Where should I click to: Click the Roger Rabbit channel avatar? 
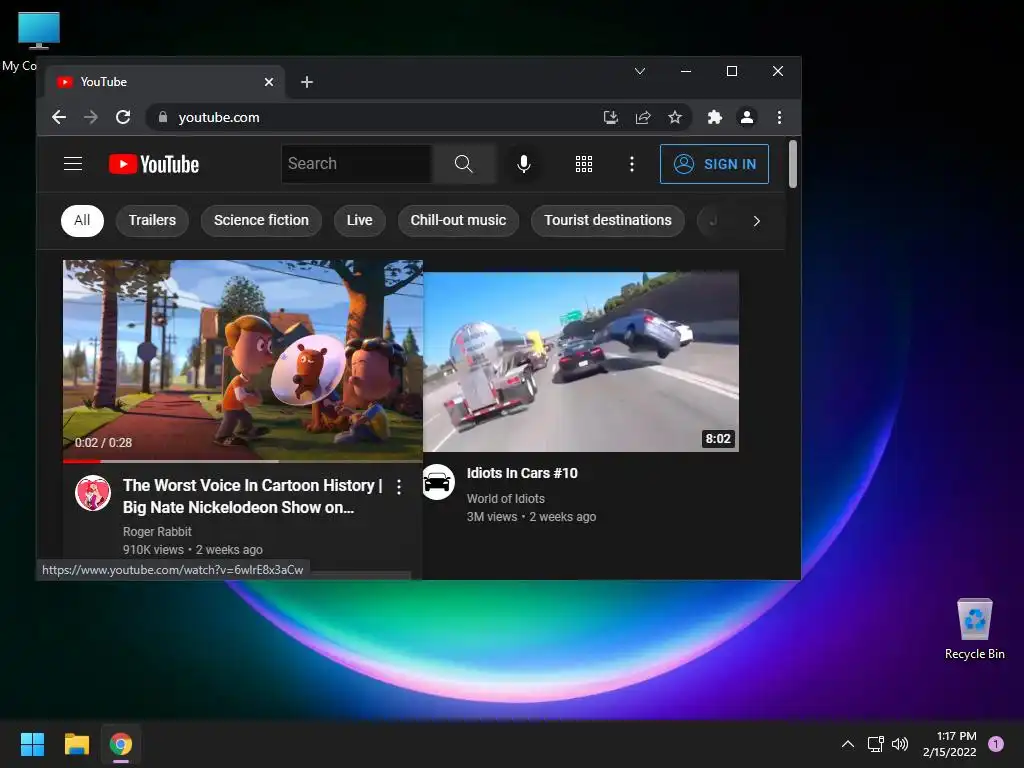point(93,493)
